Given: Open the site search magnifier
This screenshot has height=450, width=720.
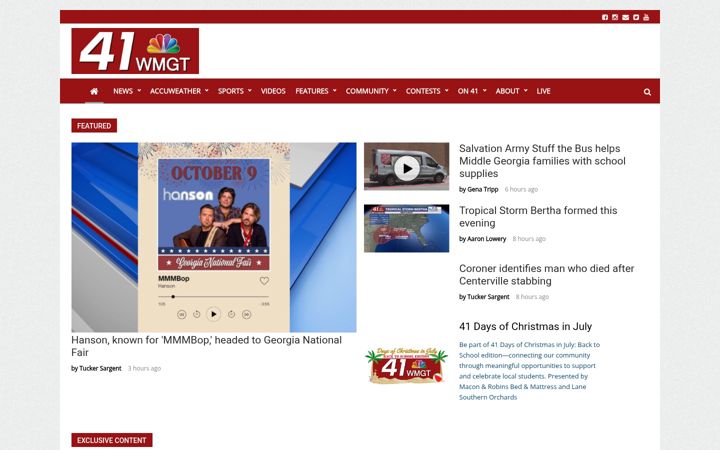Looking at the screenshot, I should click(647, 92).
